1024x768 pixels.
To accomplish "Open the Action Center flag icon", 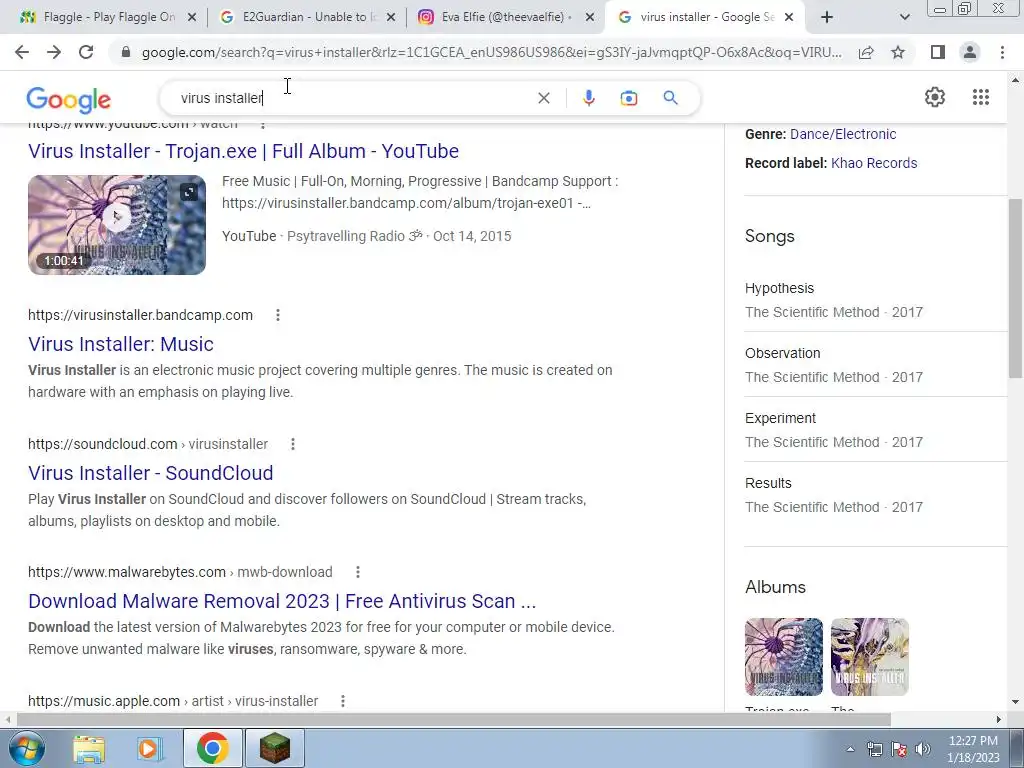I will (899, 749).
